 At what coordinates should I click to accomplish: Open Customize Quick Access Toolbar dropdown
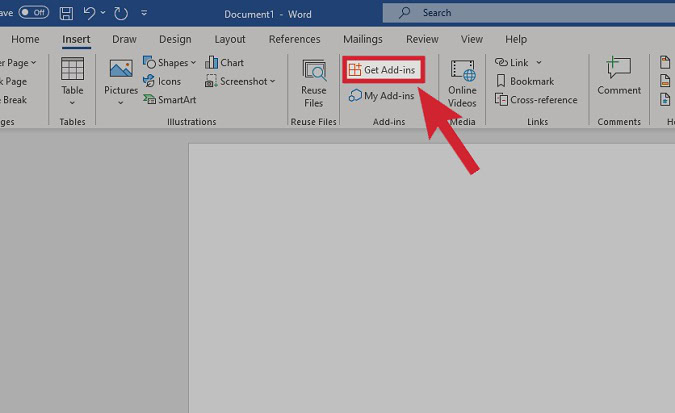tap(144, 13)
